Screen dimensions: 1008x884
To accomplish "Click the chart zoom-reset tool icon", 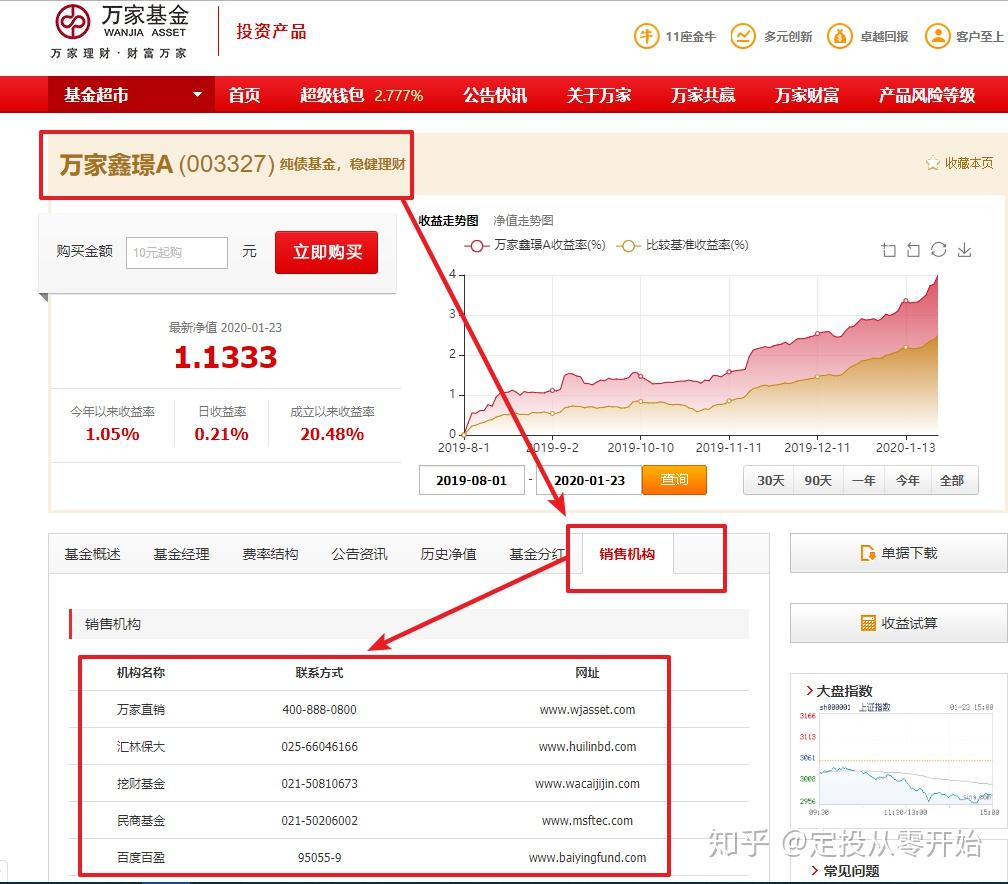I will 914,250.
